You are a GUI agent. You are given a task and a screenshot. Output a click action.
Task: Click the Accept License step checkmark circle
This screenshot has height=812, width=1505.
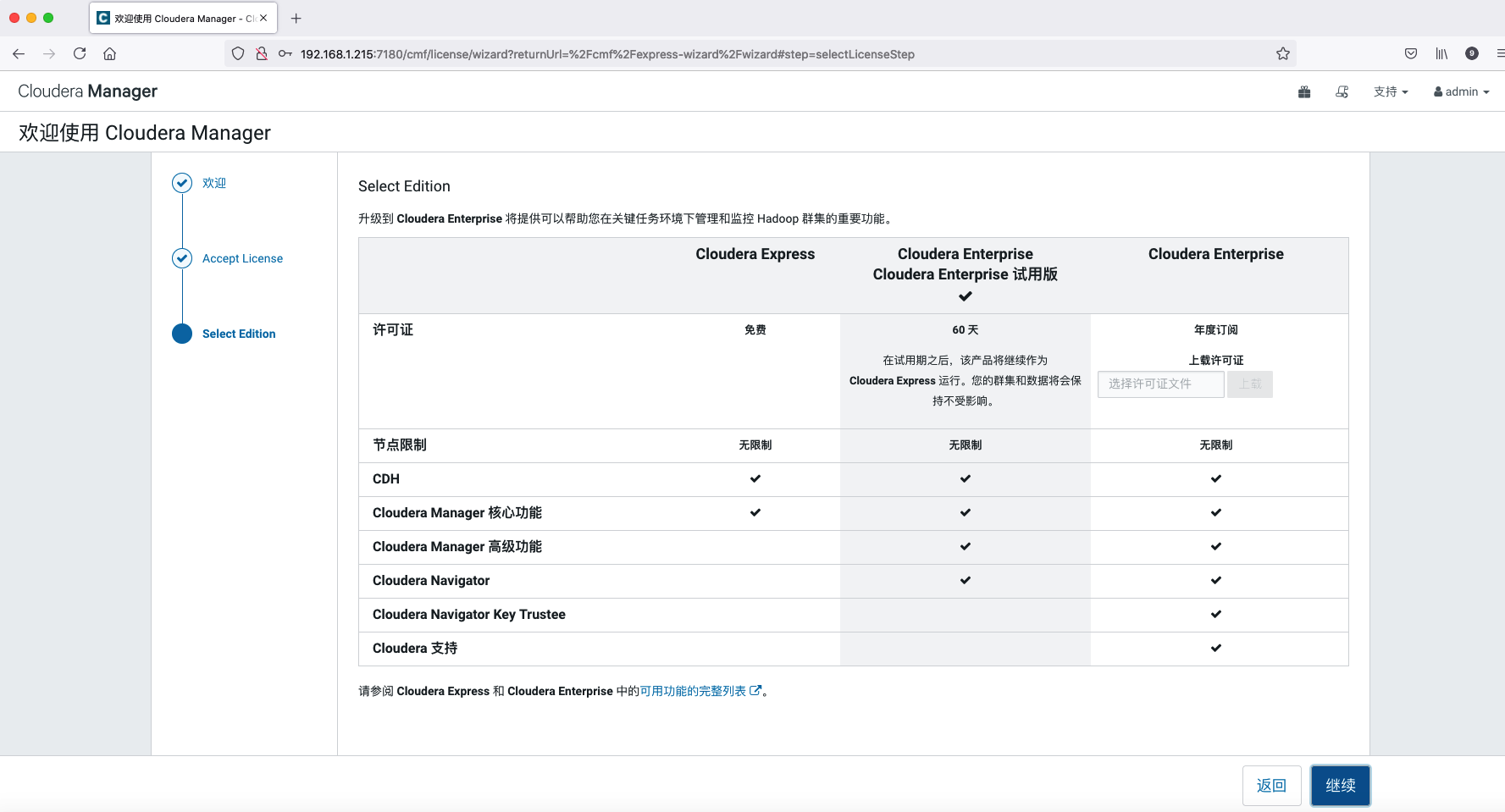[182, 258]
